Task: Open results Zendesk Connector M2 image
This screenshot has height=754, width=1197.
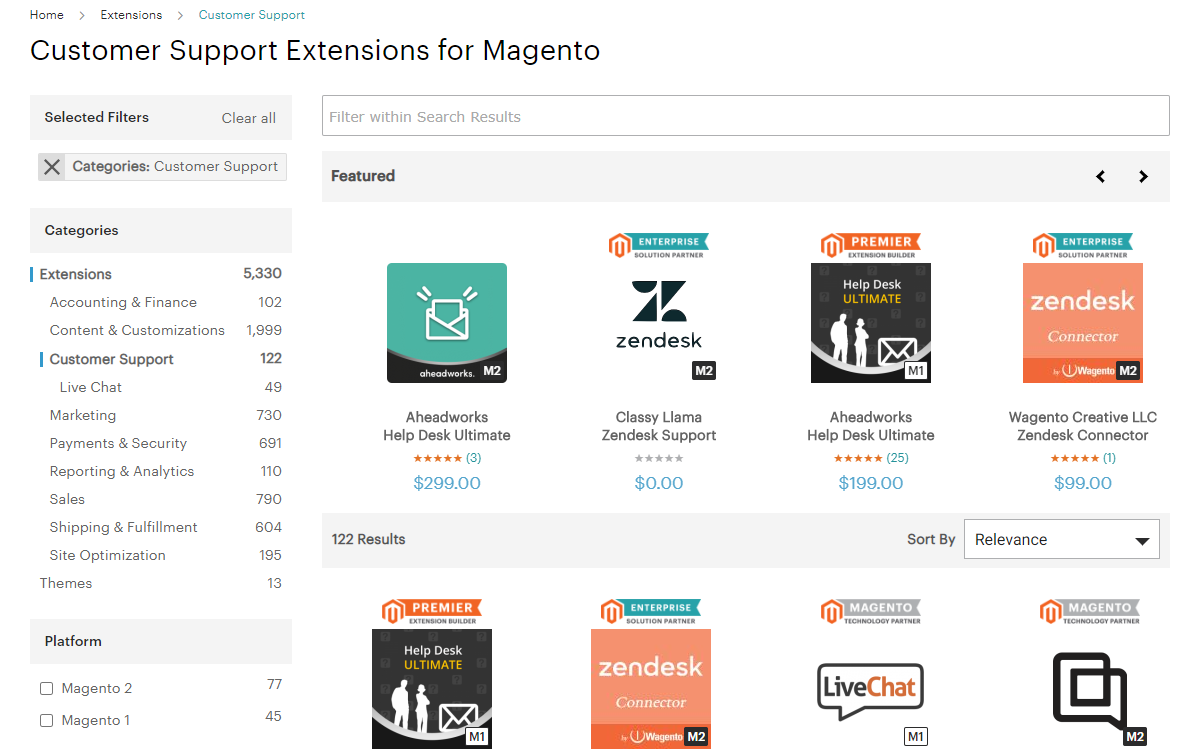Action: tap(651, 689)
